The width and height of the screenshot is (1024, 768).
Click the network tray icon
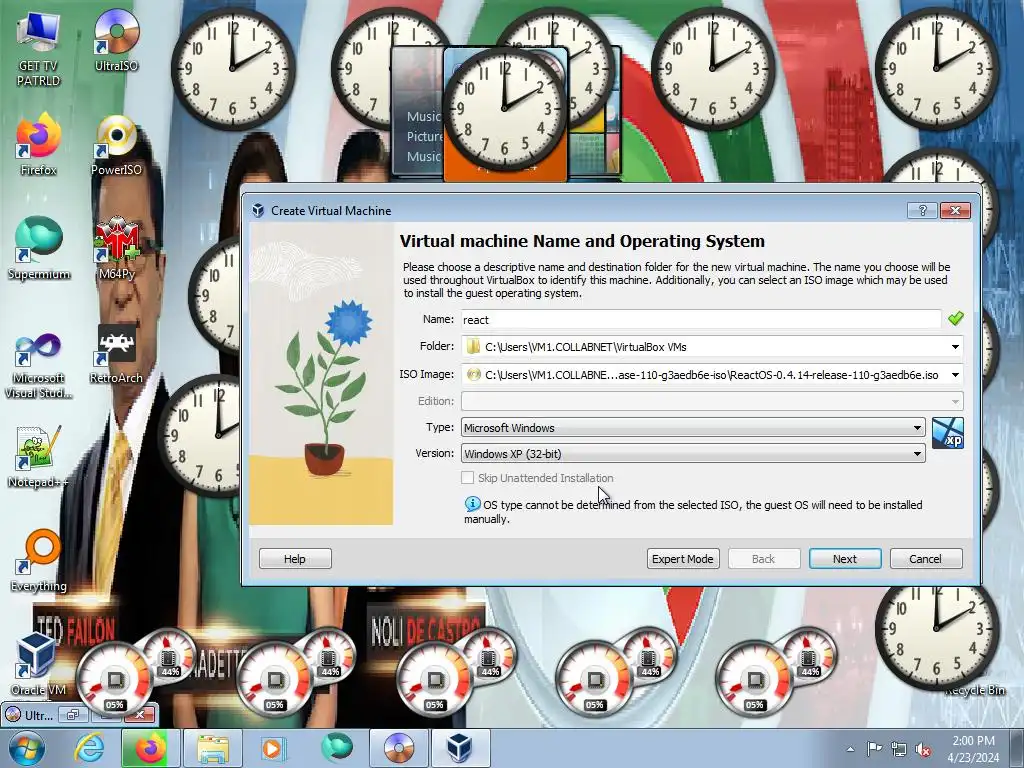tap(899, 749)
